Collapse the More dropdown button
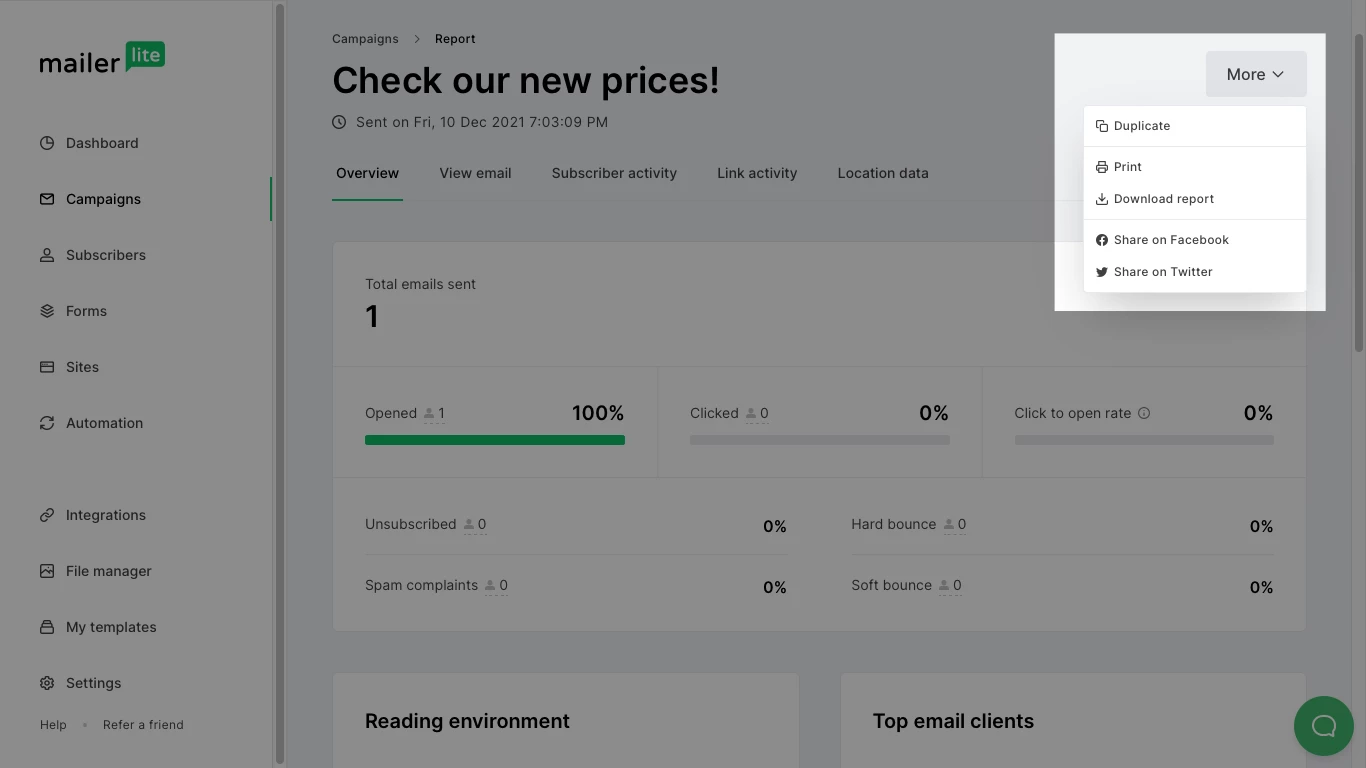1366x768 pixels. [1255, 74]
